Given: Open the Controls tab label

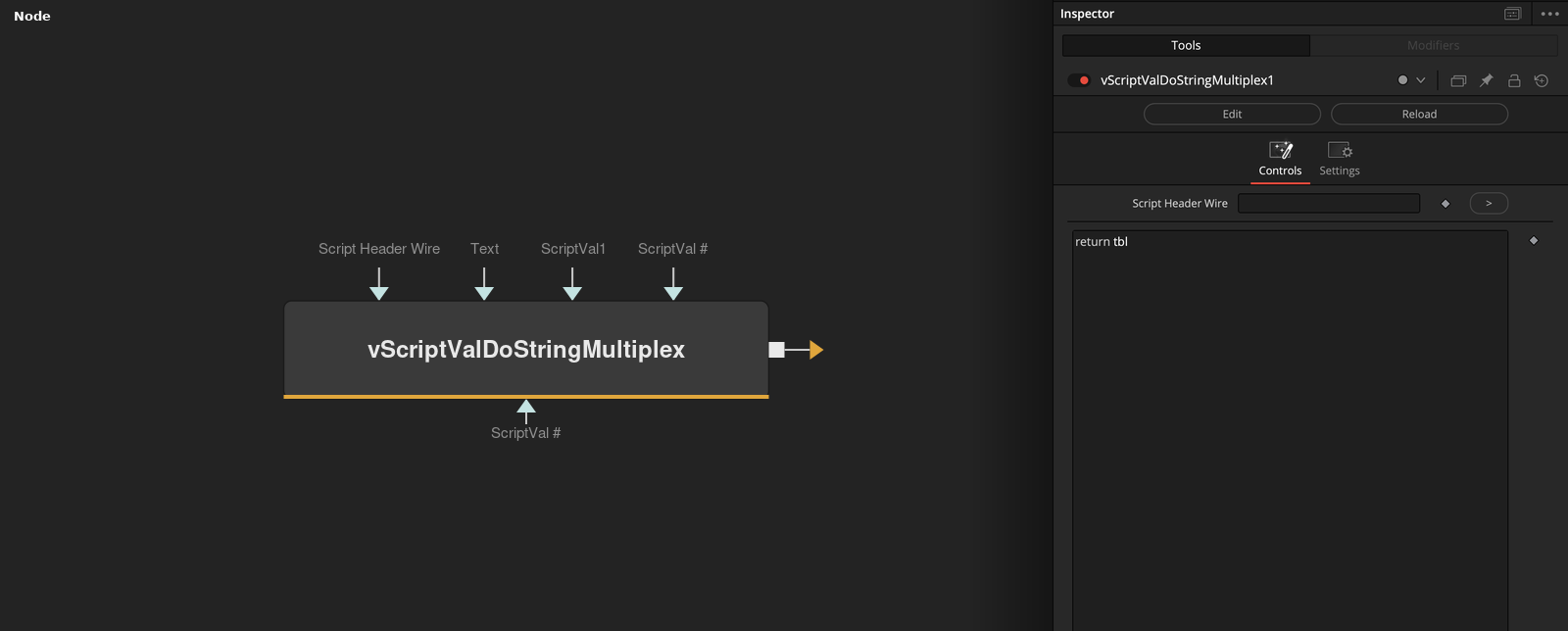Looking at the screenshot, I should click(x=1281, y=170).
